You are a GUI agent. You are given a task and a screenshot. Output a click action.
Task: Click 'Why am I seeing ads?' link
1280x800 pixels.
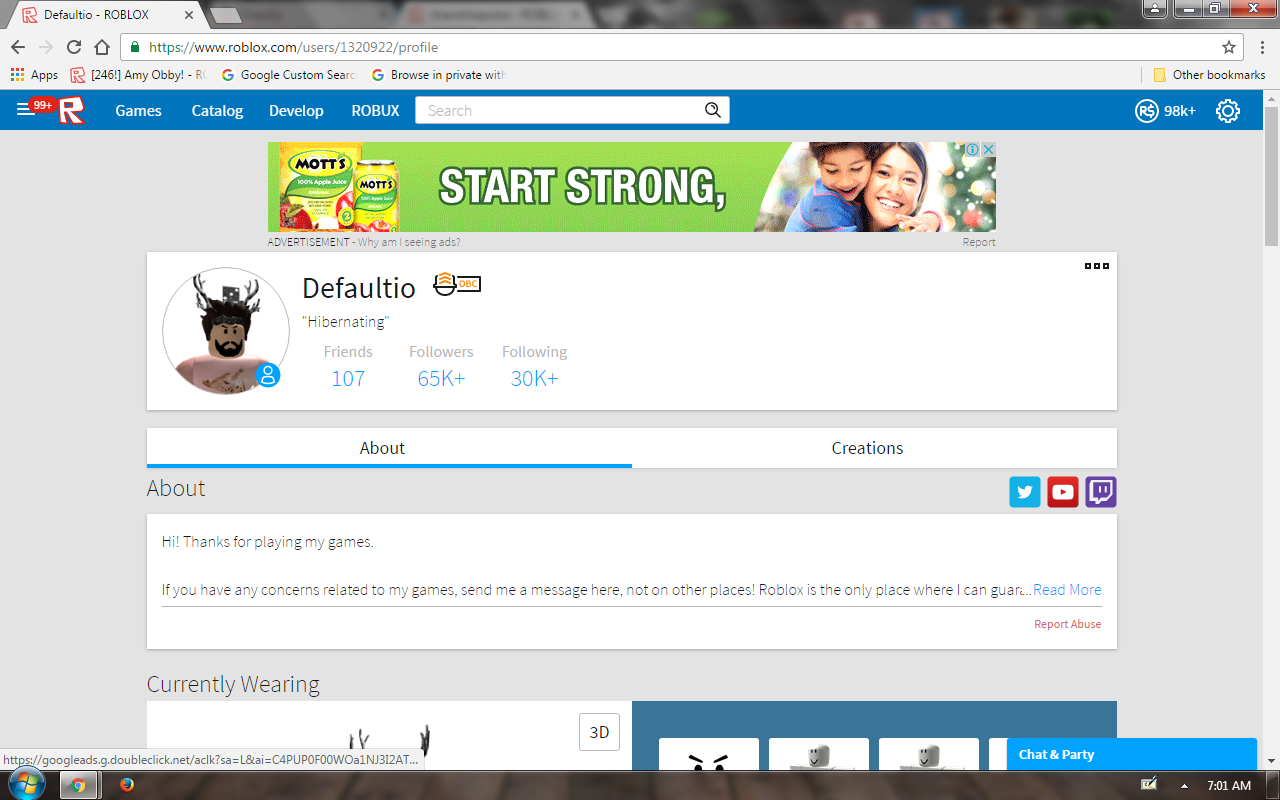(x=409, y=242)
